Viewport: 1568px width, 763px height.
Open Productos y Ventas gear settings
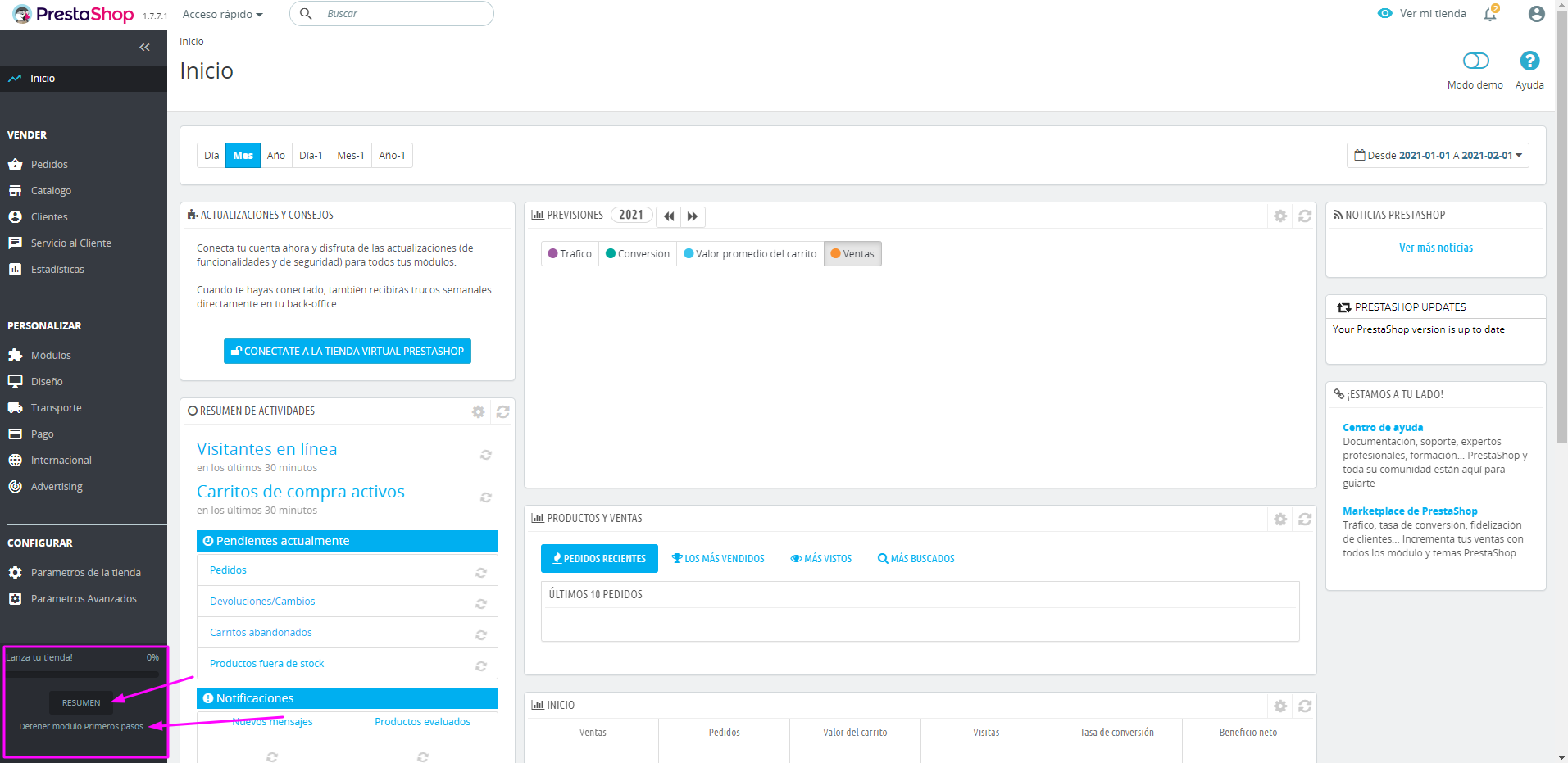tap(1280, 520)
